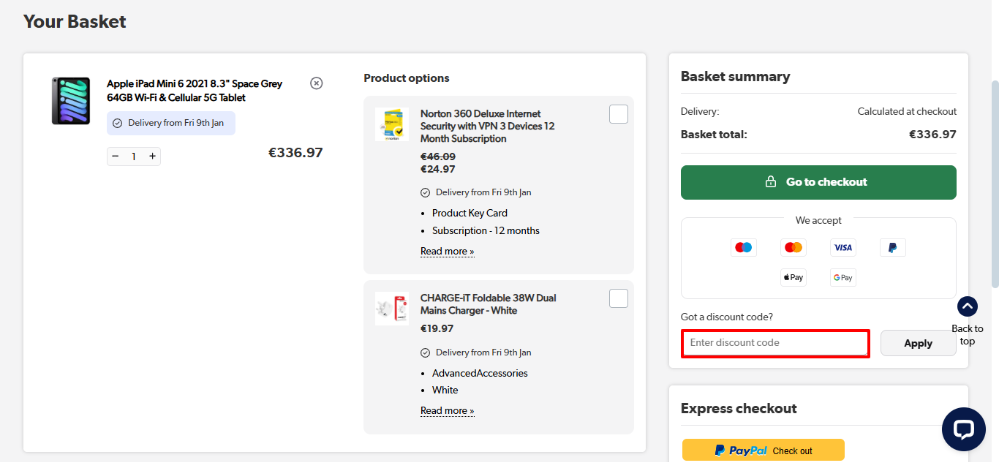
Task: Open the iPad Mini 6 product thumbnail
Action: (x=71, y=101)
